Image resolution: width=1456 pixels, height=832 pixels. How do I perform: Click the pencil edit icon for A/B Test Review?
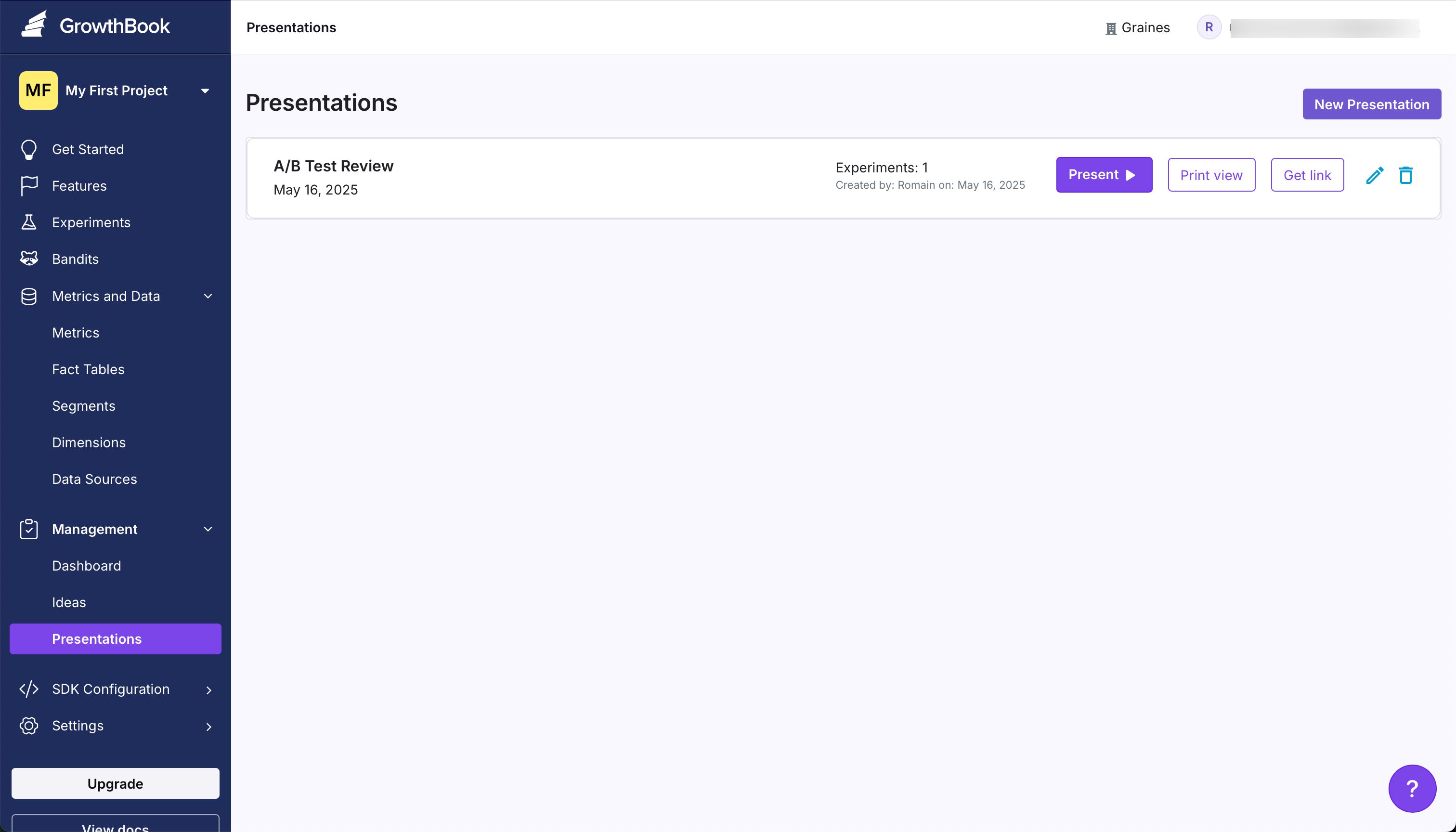pyautogui.click(x=1374, y=175)
